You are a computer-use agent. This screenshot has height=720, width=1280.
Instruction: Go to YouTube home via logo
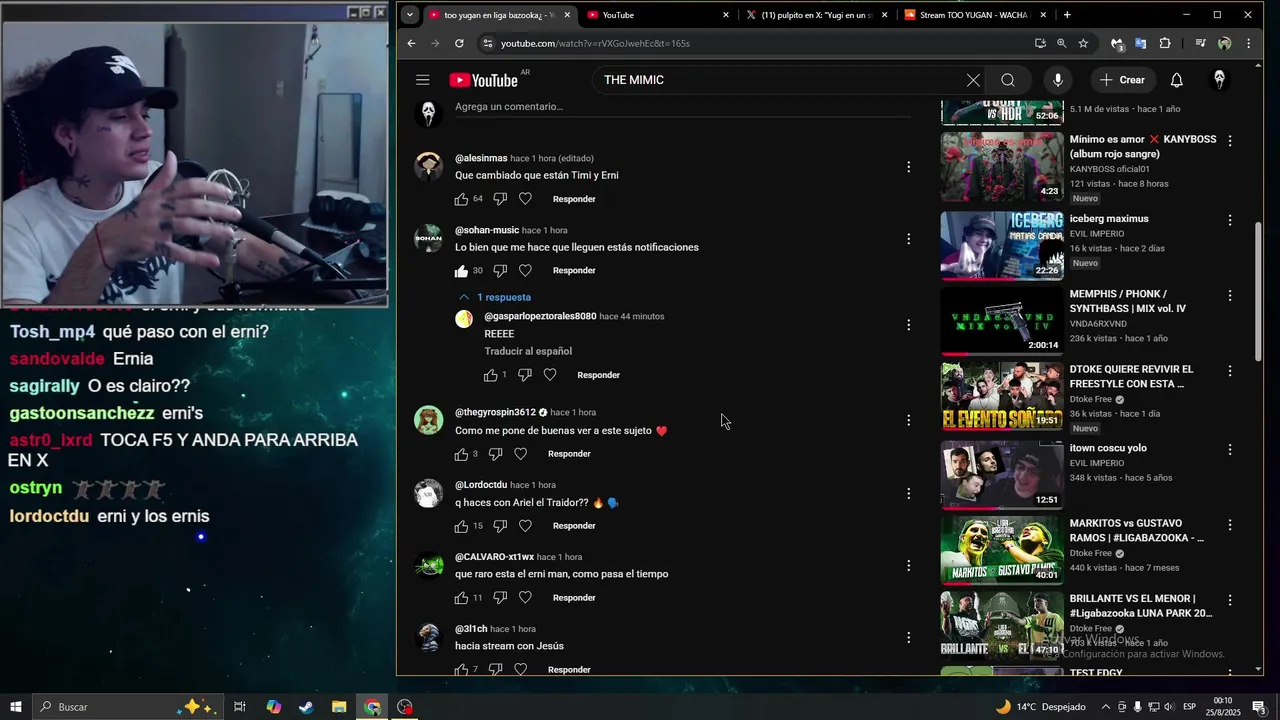click(x=483, y=80)
